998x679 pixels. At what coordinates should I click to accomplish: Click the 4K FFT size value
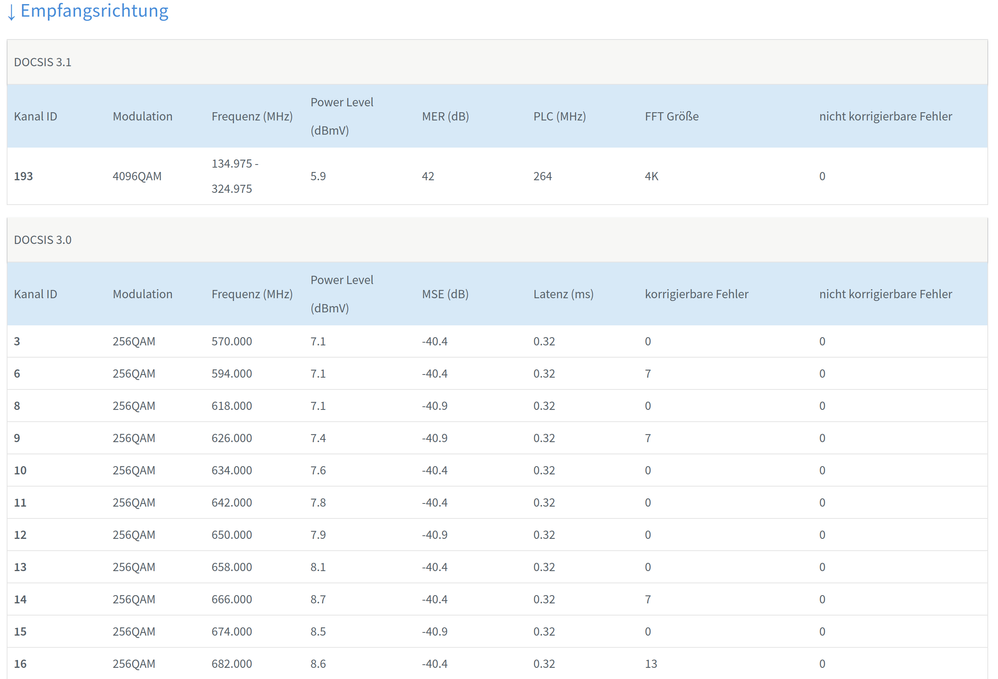(651, 176)
